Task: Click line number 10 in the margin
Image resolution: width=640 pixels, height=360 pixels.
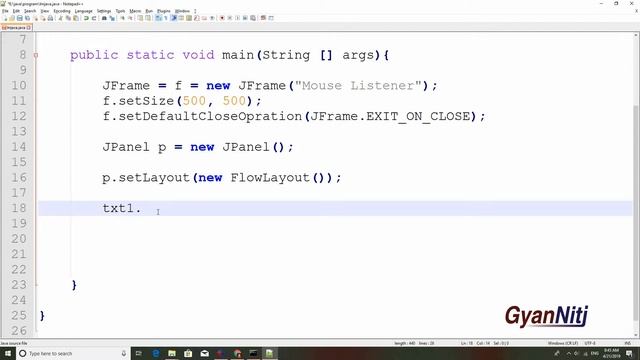Action: point(19,85)
